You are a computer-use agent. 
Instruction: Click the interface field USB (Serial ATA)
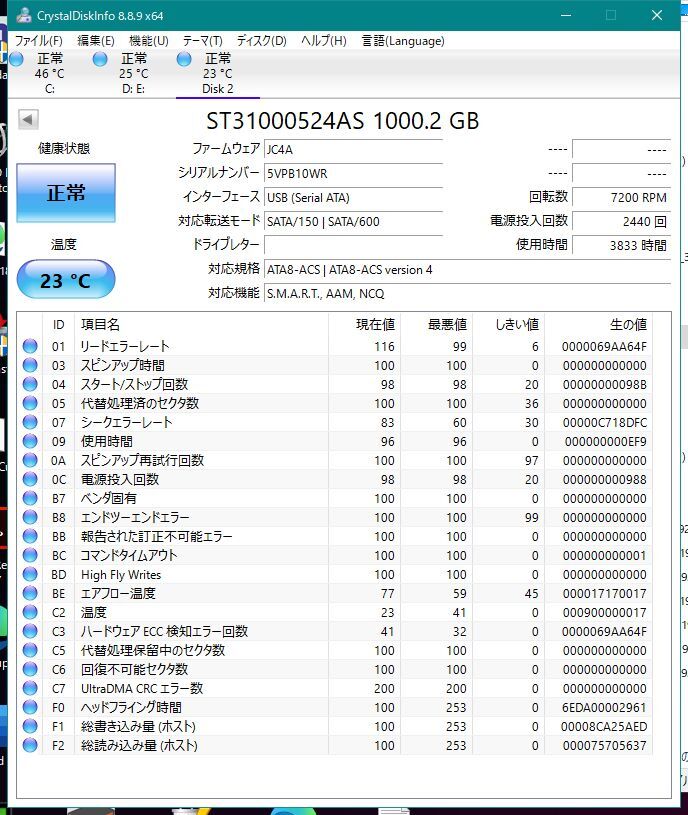[x=353, y=198]
